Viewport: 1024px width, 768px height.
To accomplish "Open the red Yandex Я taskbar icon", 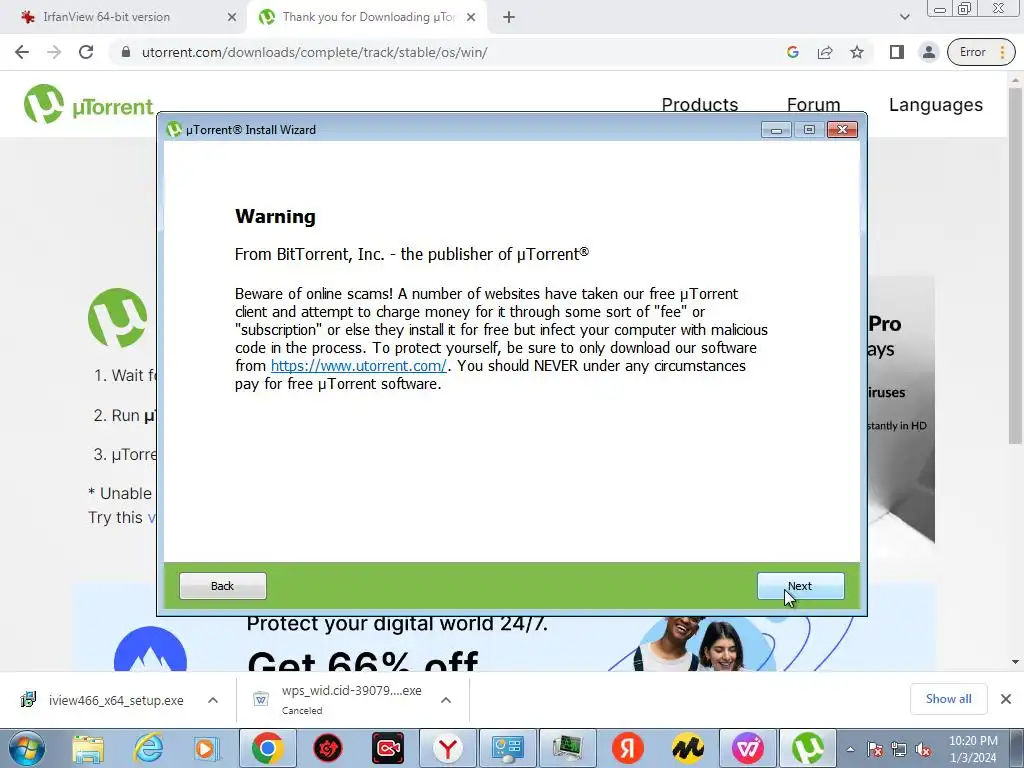I will click(628, 748).
